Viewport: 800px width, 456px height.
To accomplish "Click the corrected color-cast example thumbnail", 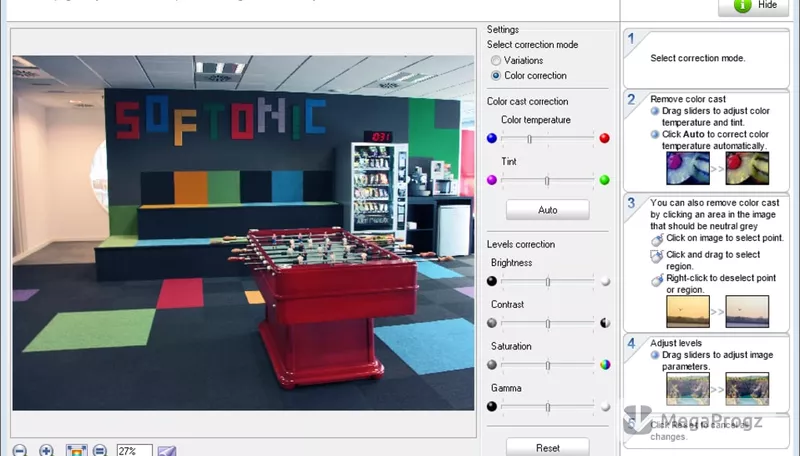I will [747, 168].
